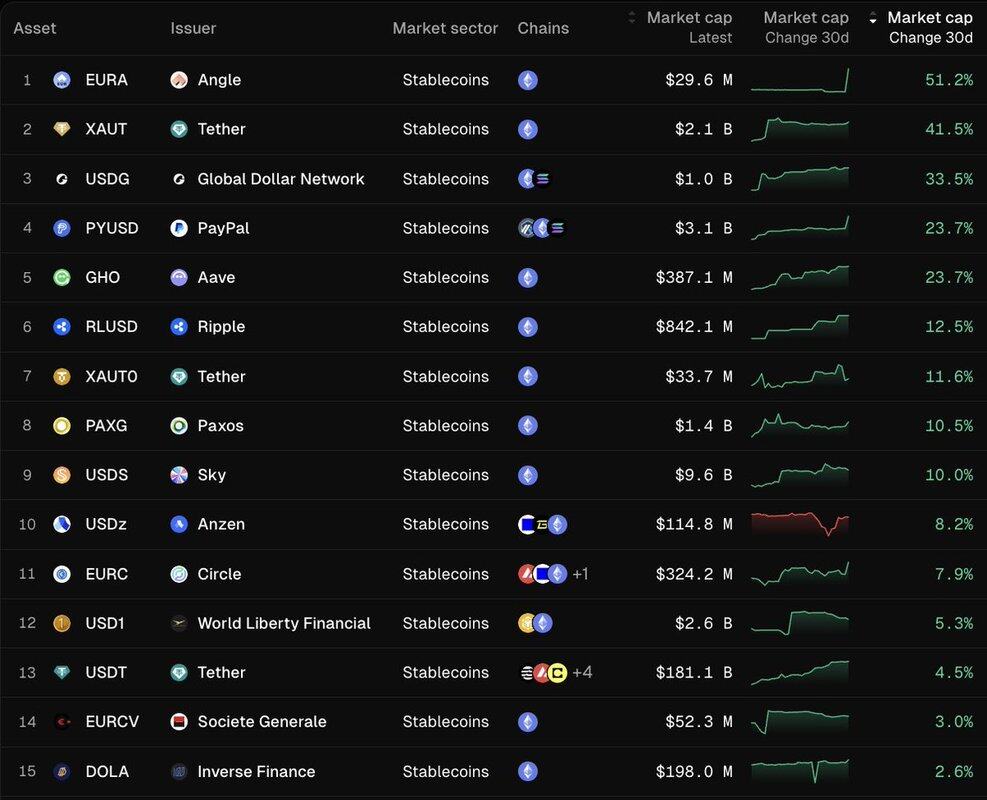Click the Societe Generale issuer logo
The width and height of the screenshot is (987, 800).
(x=179, y=722)
